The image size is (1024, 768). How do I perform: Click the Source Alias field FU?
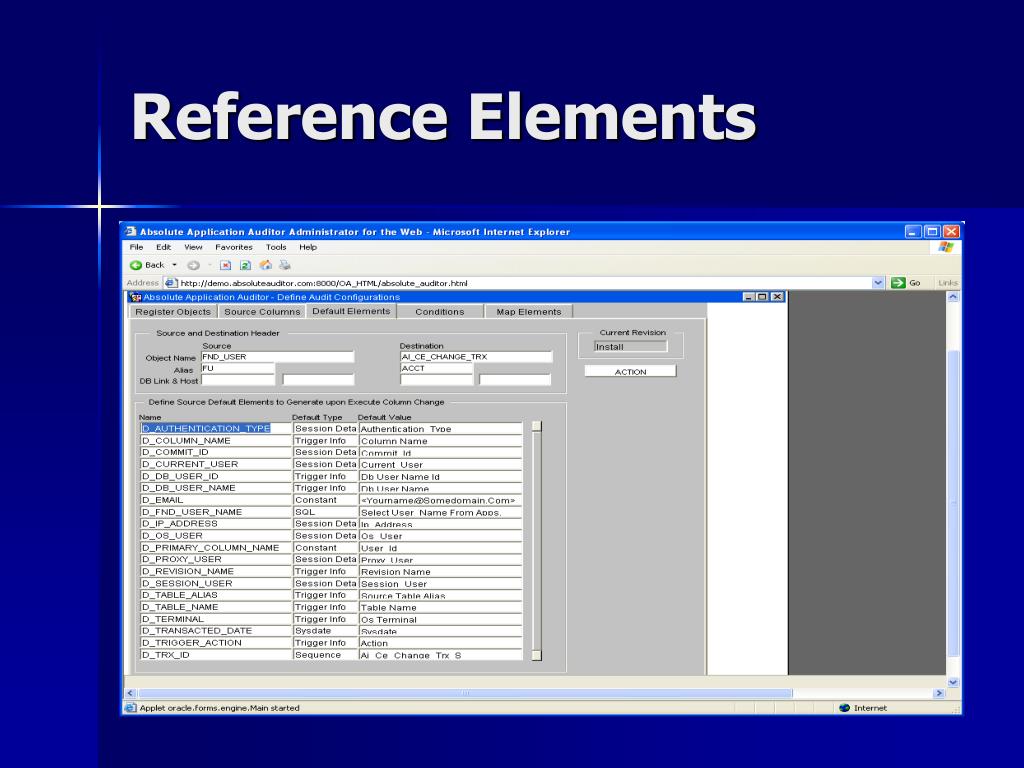click(238, 368)
